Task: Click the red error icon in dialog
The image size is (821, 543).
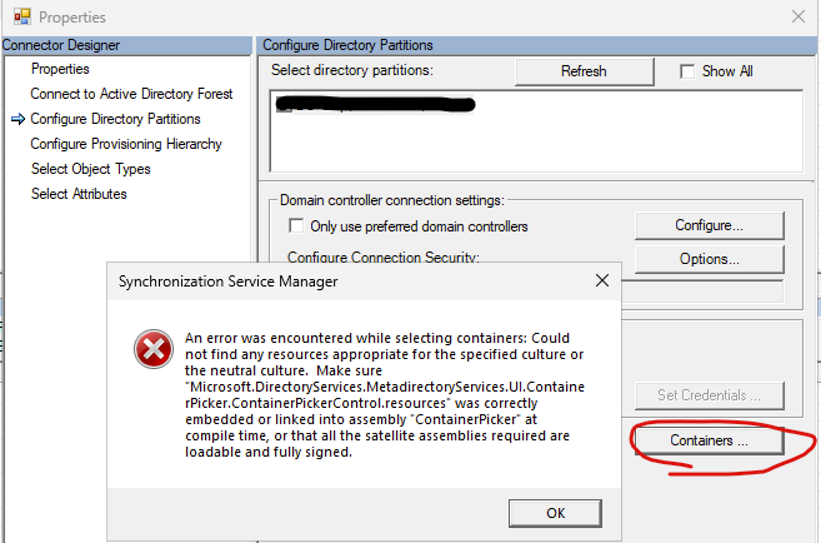Action: 153,349
